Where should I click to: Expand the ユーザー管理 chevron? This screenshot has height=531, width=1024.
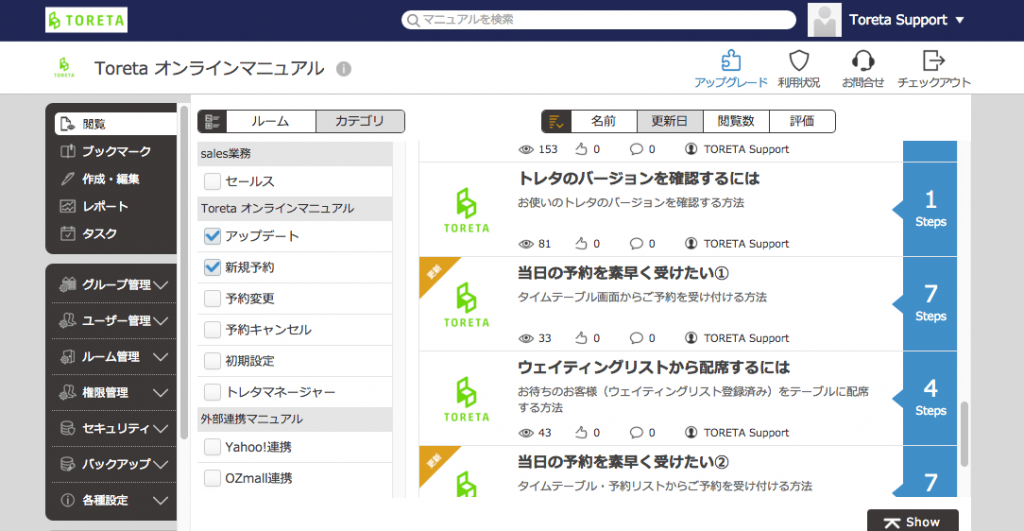[x=161, y=321]
